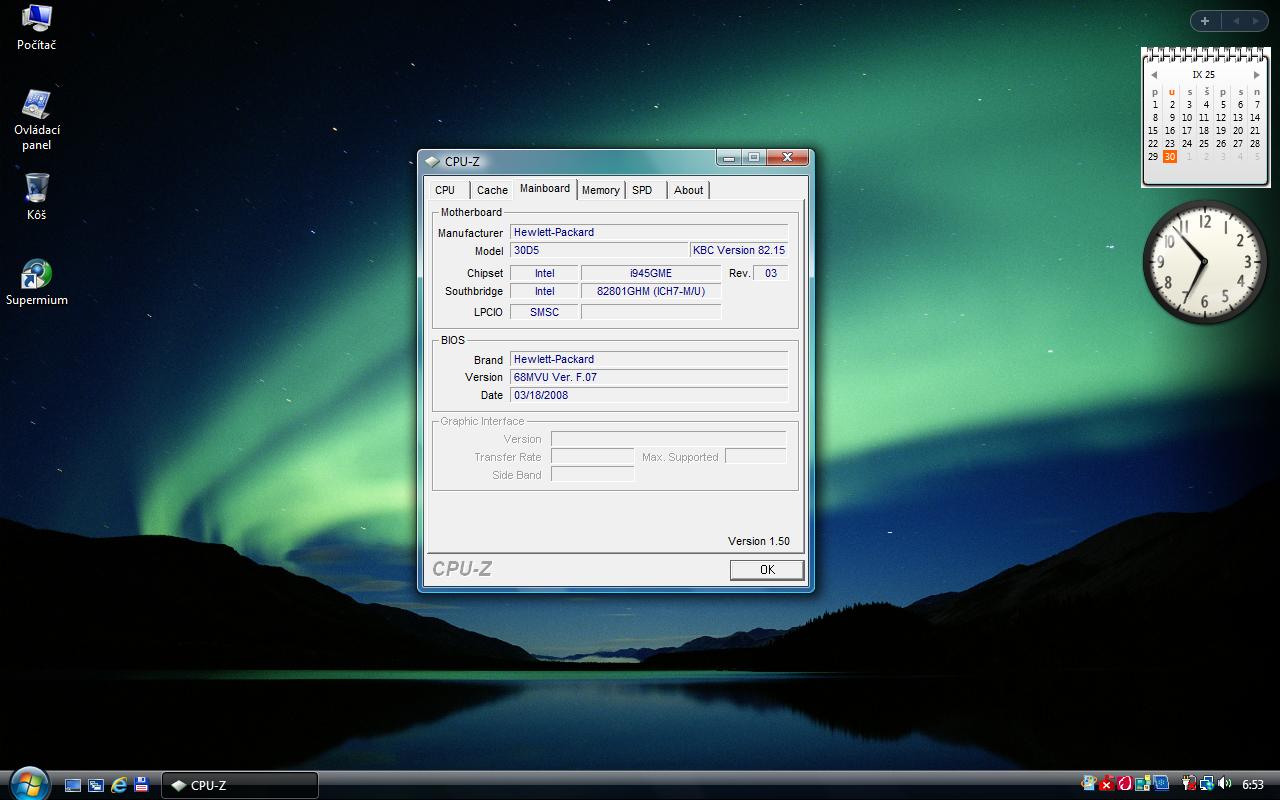Click the BIOS Brand Hewlett-Packard field
The width and height of the screenshot is (1280, 800).
[x=649, y=359]
